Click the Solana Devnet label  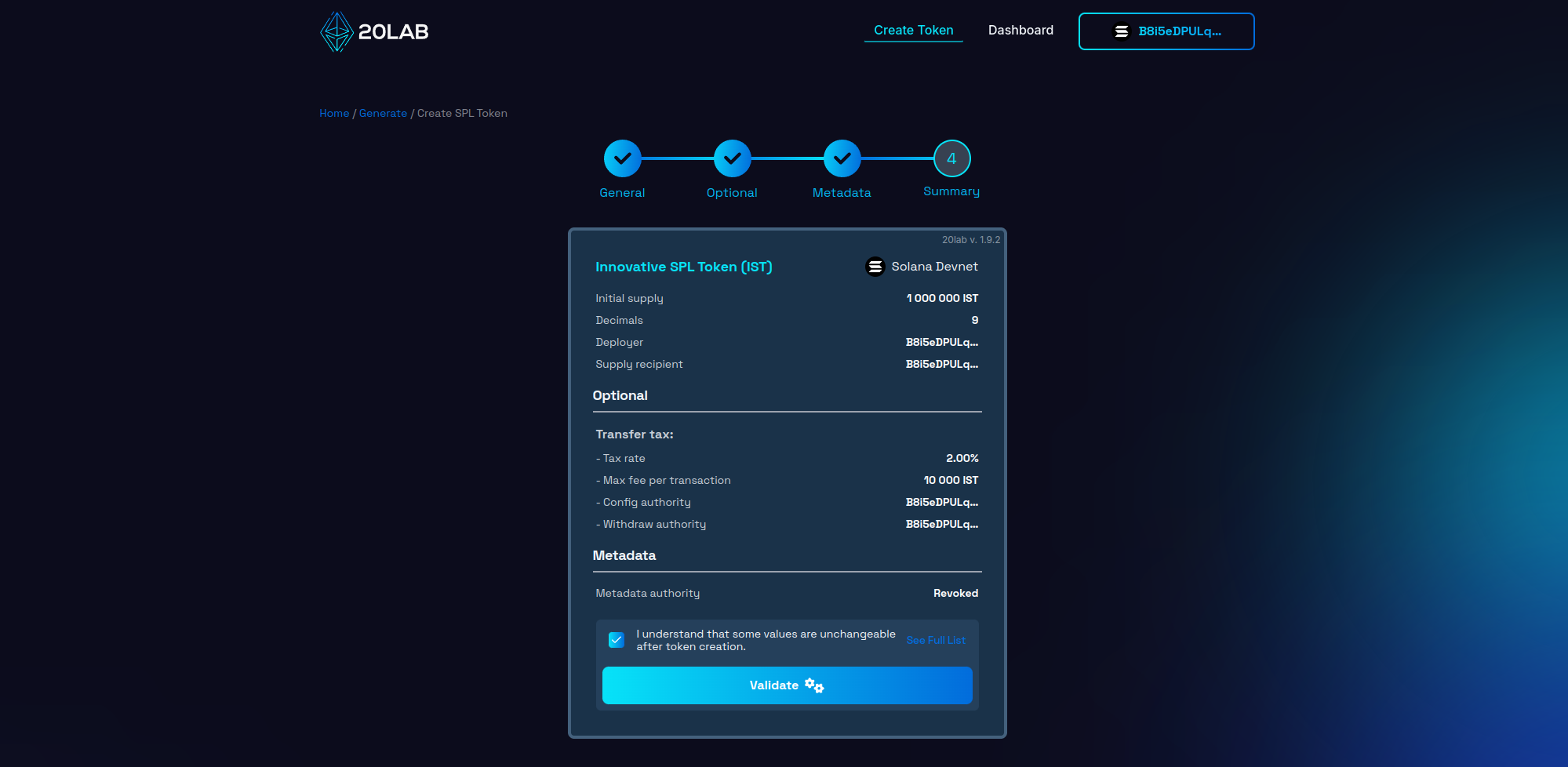click(x=935, y=267)
